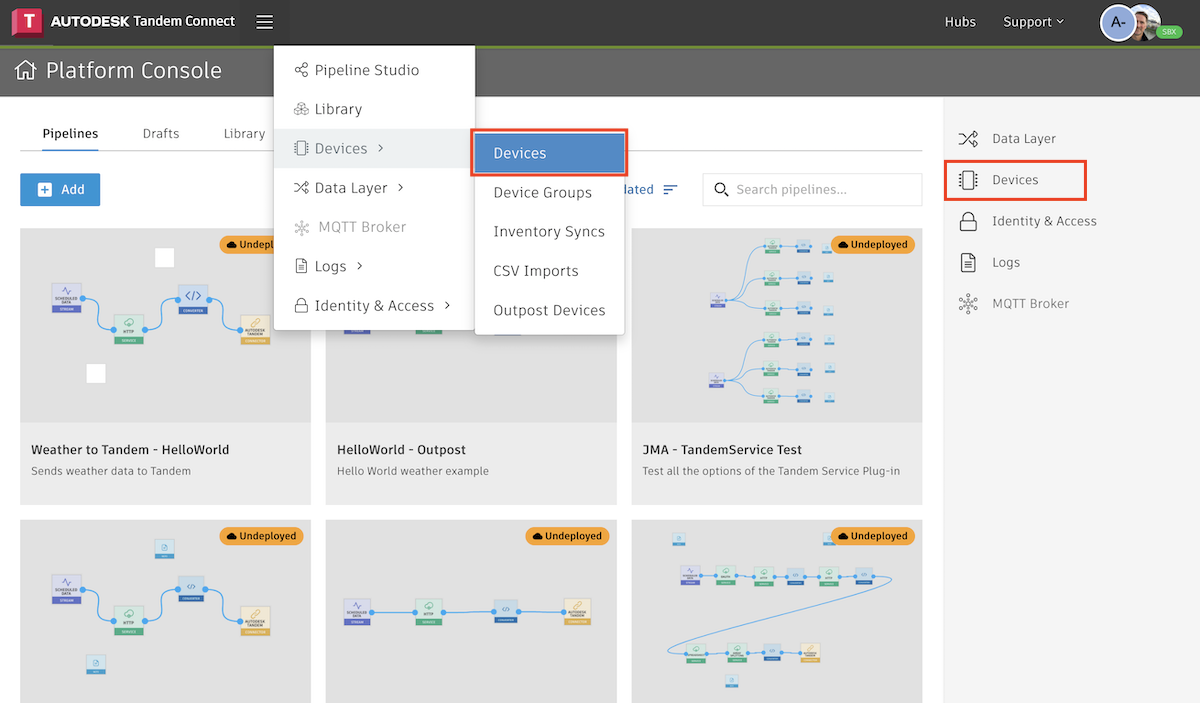Click the Pipeline Studio share icon in menu

tap(301, 70)
